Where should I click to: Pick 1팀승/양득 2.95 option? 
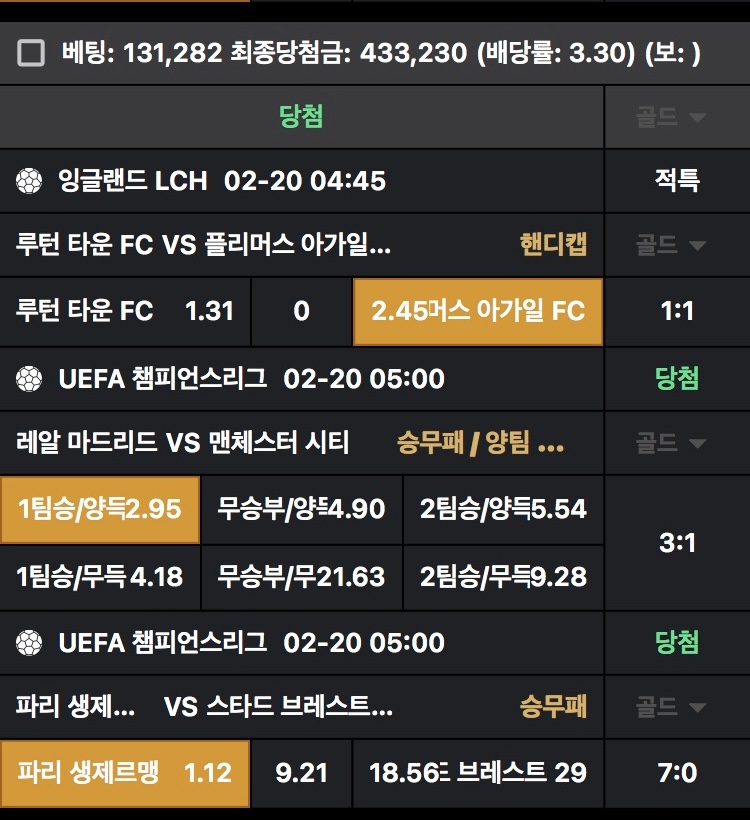[x=100, y=509]
